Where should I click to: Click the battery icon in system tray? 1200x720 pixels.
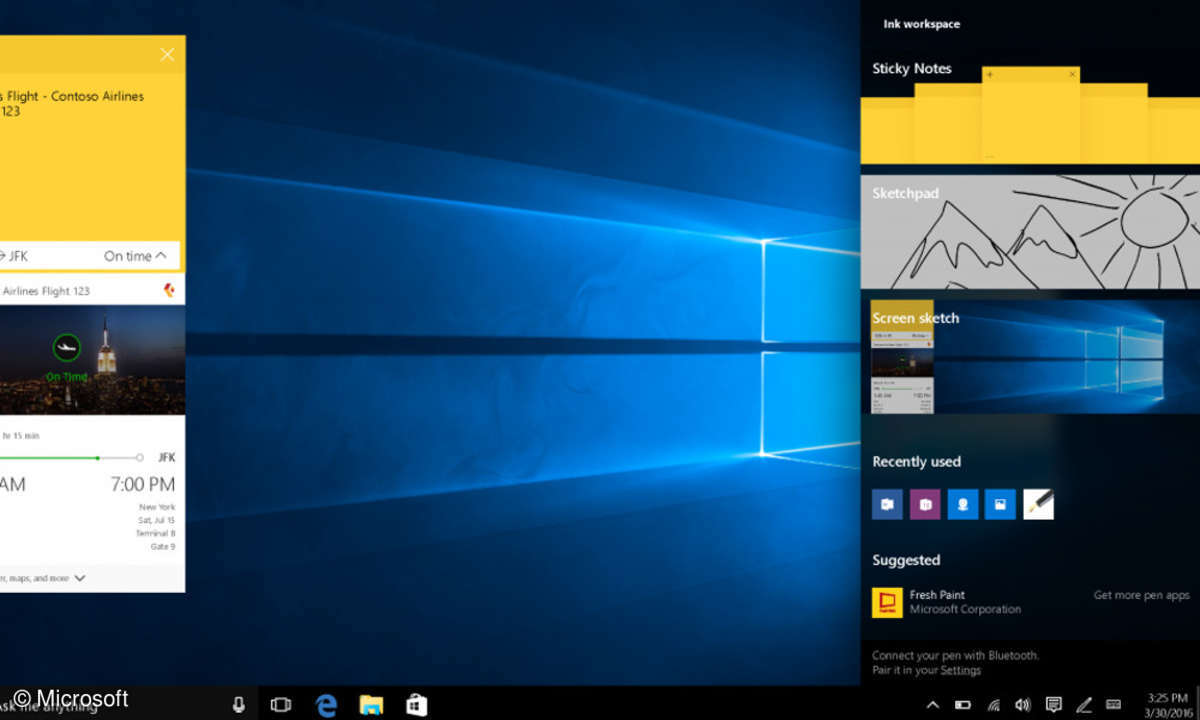(963, 705)
